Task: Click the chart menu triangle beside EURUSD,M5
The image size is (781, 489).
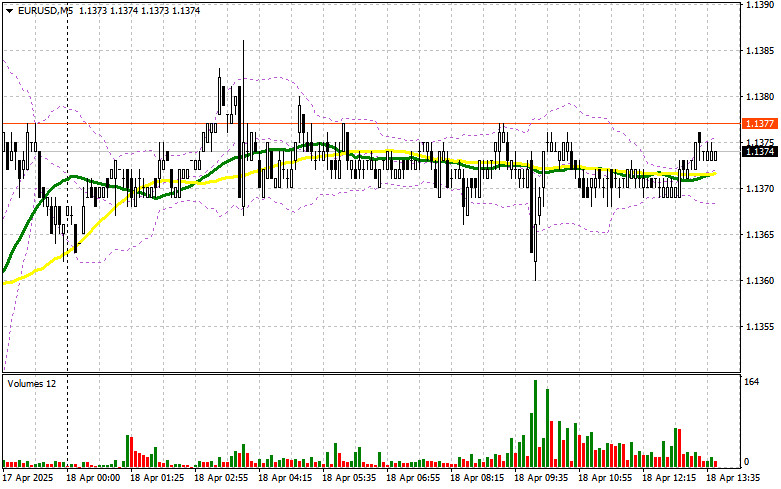Action: (x=9, y=10)
